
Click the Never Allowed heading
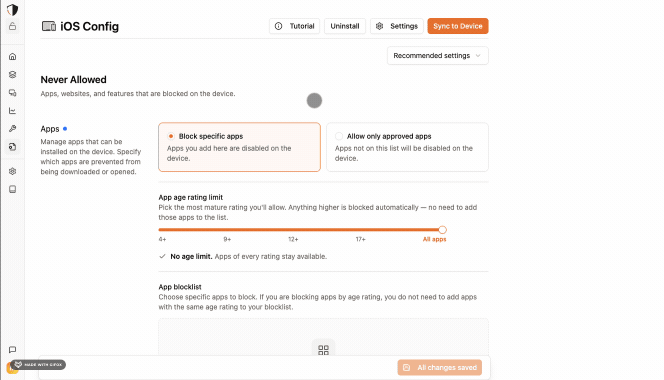point(73,80)
